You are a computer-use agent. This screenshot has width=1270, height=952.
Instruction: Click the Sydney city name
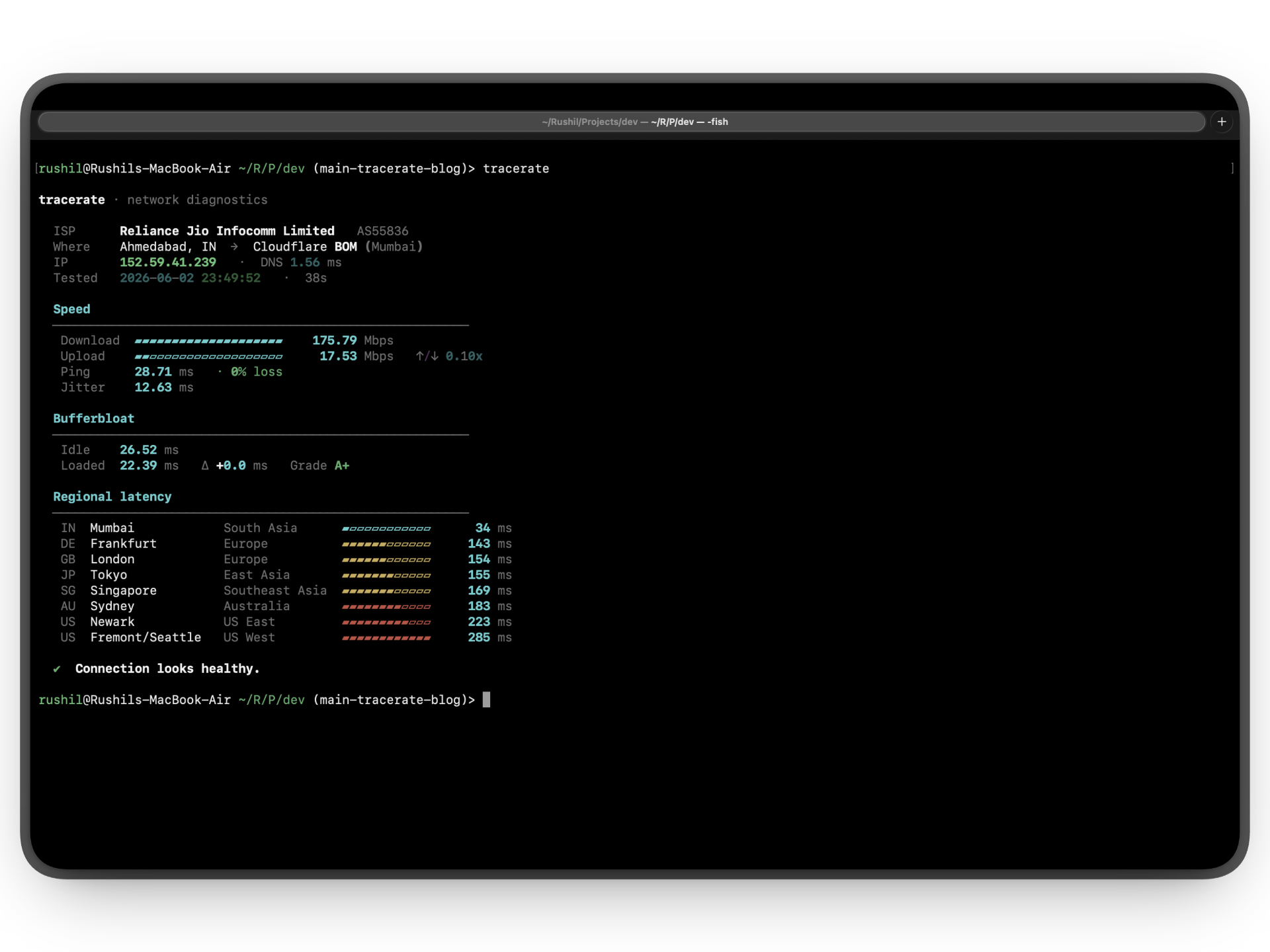click(112, 606)
